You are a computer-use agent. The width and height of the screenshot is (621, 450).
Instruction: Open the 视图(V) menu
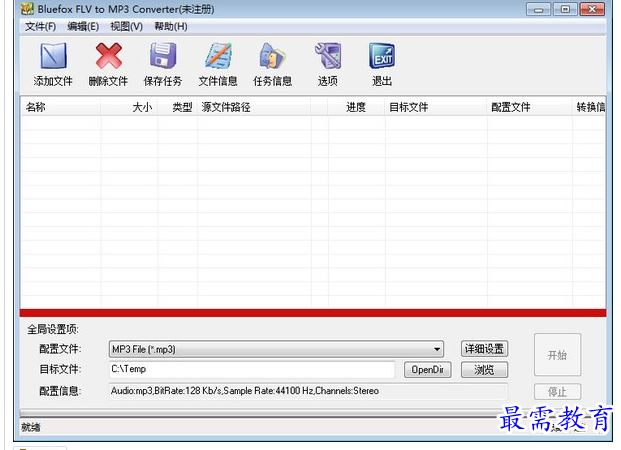(126, 27)
